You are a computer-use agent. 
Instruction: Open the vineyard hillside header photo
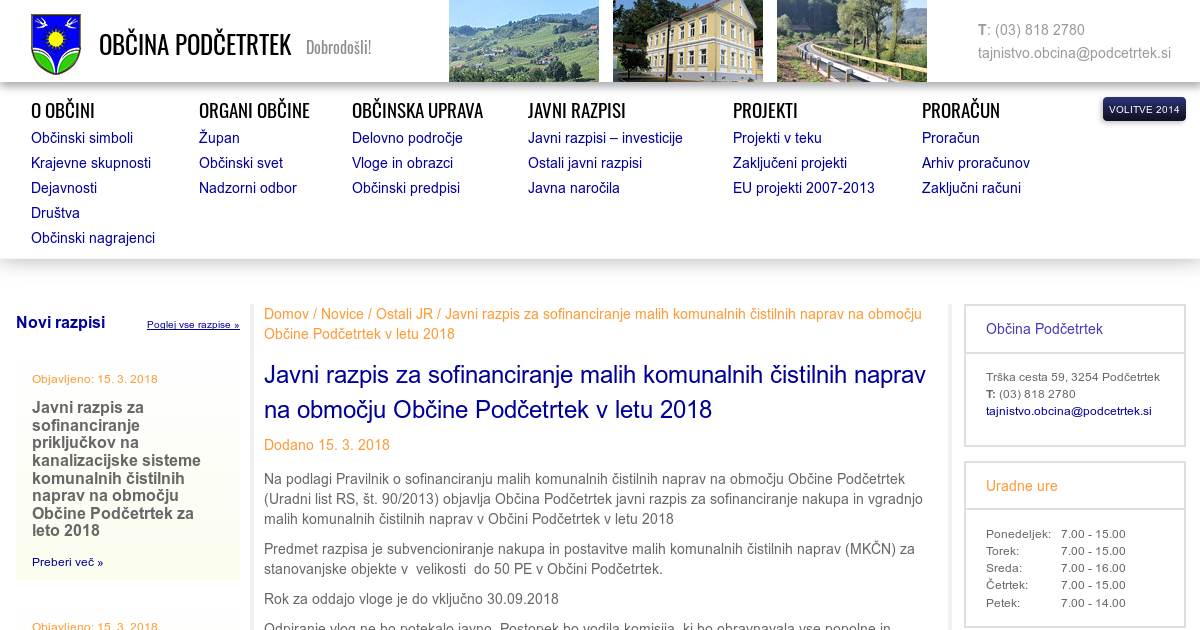click(x=523, y=41)
